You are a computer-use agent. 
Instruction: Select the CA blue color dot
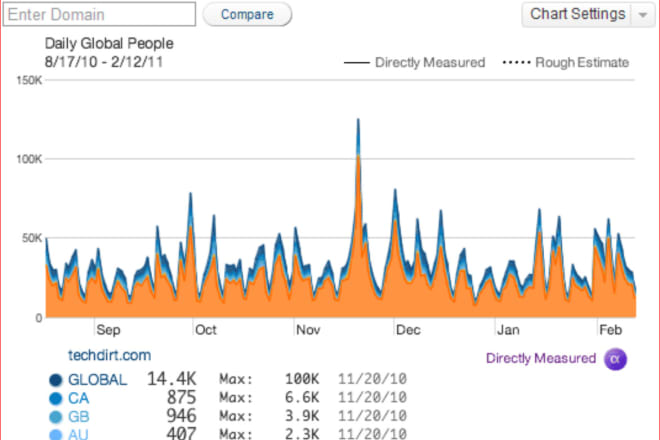tap(56, 398)
